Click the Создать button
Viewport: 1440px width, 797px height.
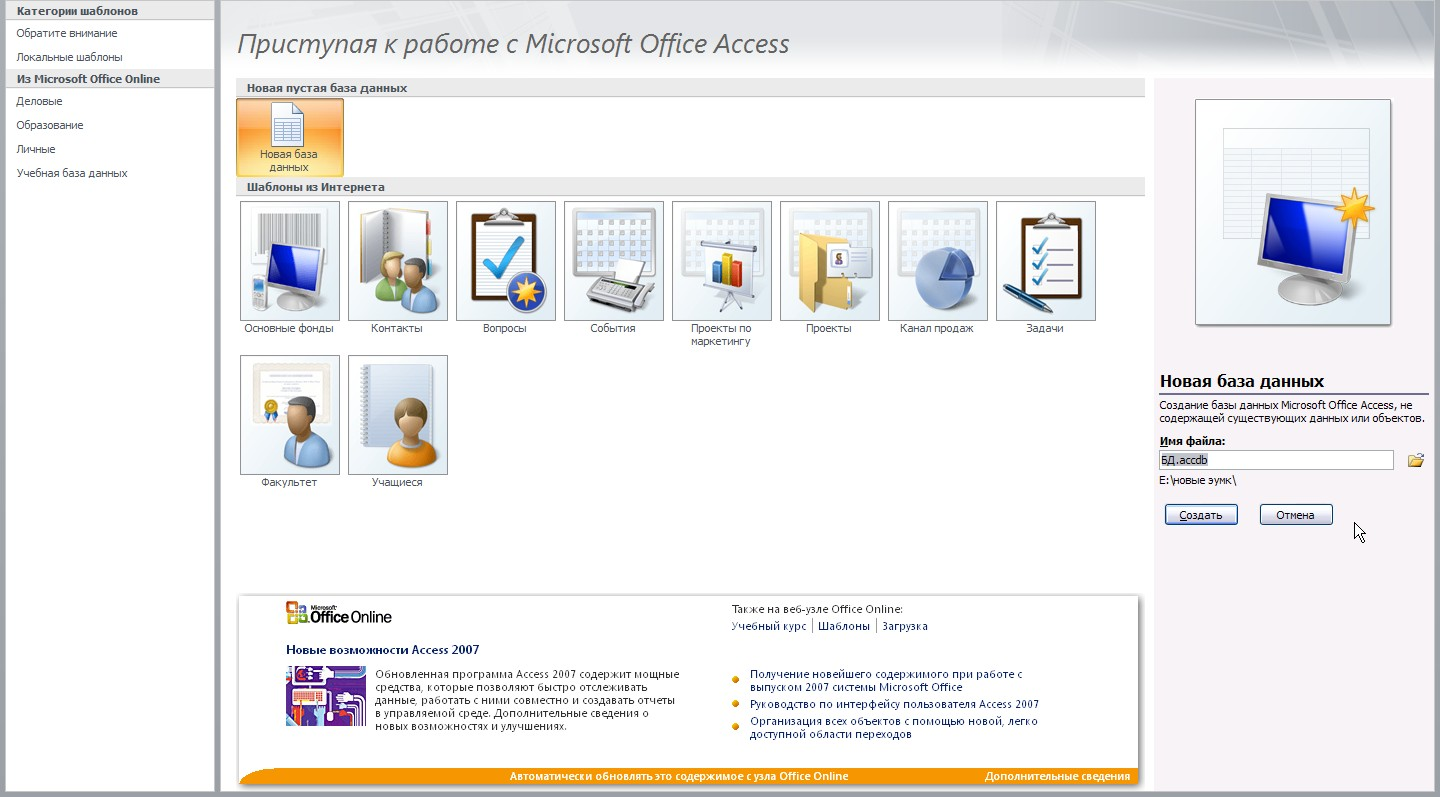pyautogui.click(x=1201, y=515)
